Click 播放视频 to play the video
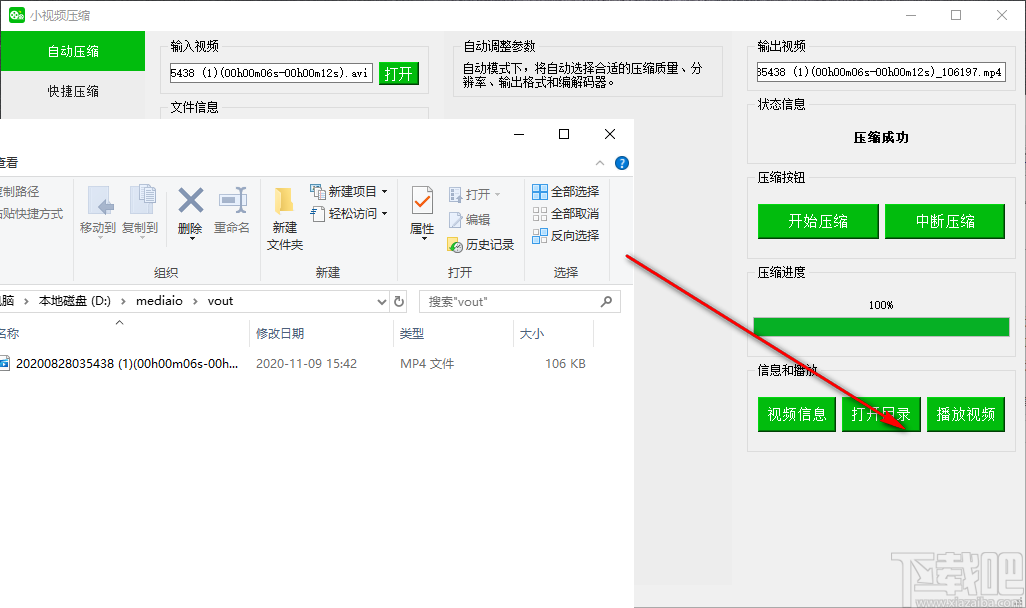The height and width of the screenshot is (608, 1026). (x=966, y=414)
